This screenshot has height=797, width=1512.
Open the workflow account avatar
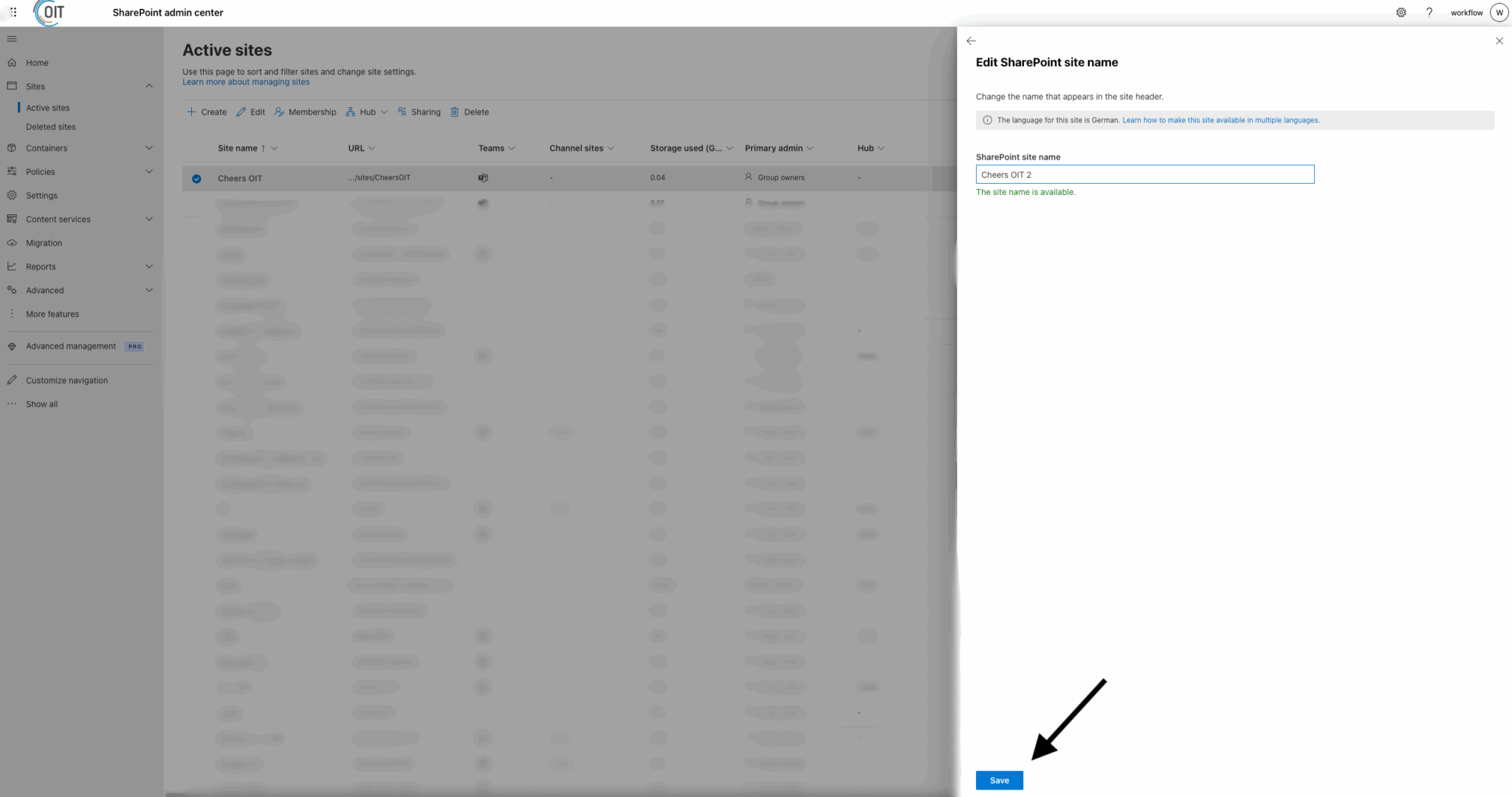pyautogui.click(x=1499, y=12)
